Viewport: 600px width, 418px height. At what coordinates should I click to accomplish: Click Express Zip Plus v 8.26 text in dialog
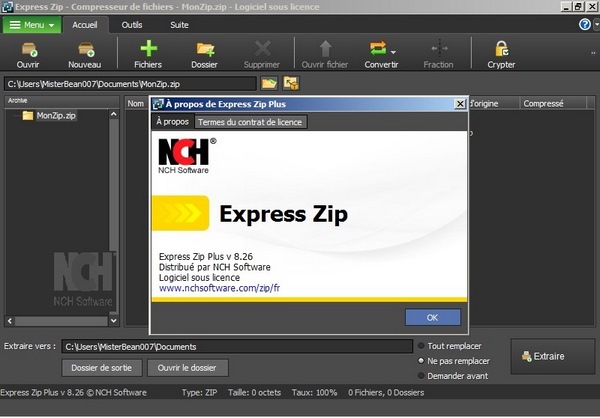point(206,256)
